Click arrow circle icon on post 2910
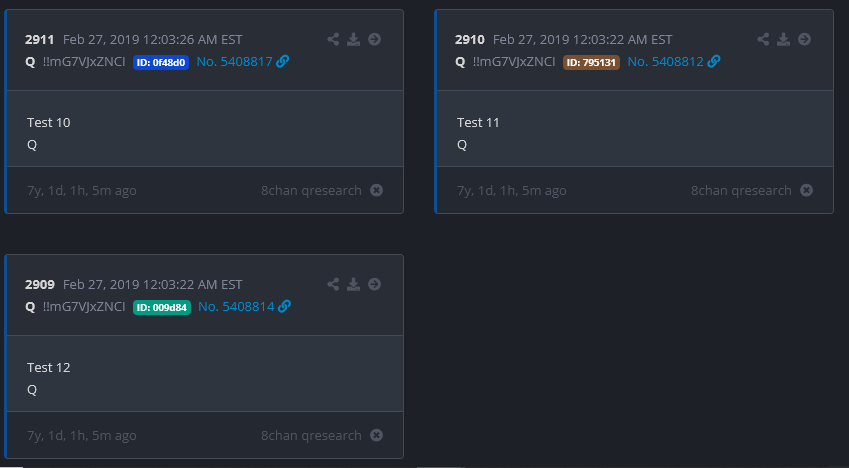This screenshot has width=849, height=468. click(804, 39)
